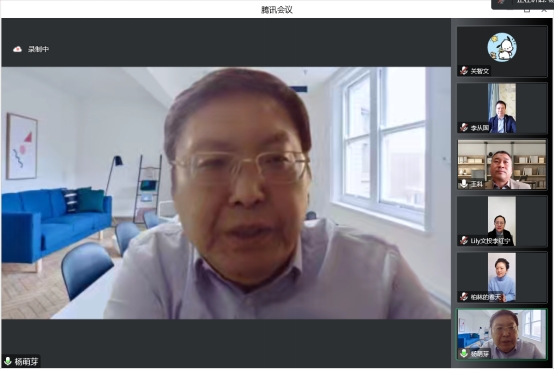Screen dimensions: 554x370
Task: Click the green mic icon in 杨萌芽 thumbnail
Action: click(464, 353)
